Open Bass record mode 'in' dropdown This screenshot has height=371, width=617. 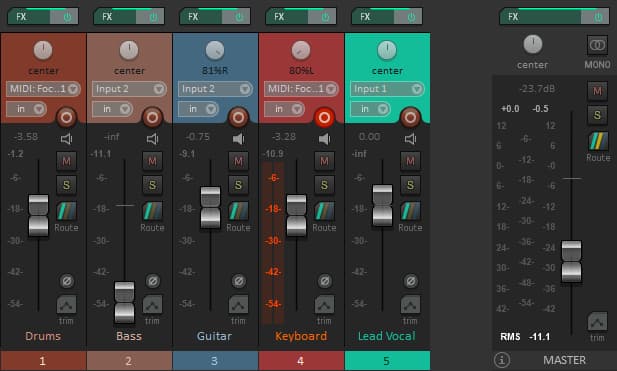click(x=113, y=109)
